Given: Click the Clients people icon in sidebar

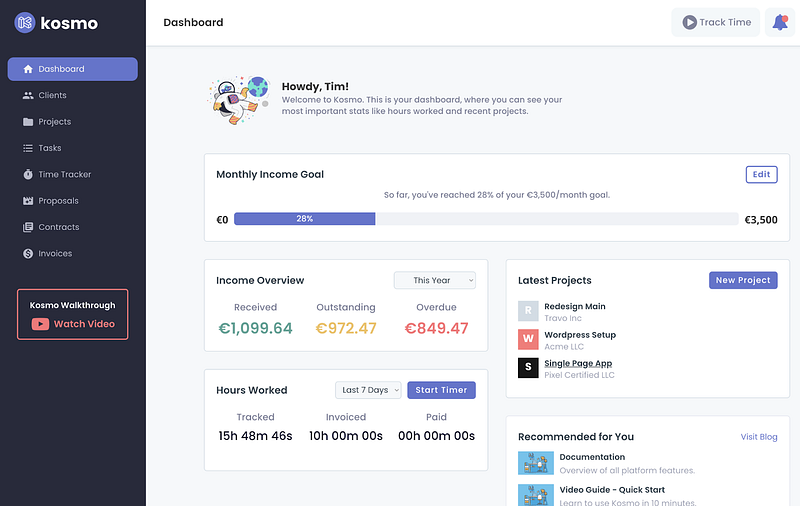Looking at the screenshot, I should pyautogui.click(x=28, y=95).
